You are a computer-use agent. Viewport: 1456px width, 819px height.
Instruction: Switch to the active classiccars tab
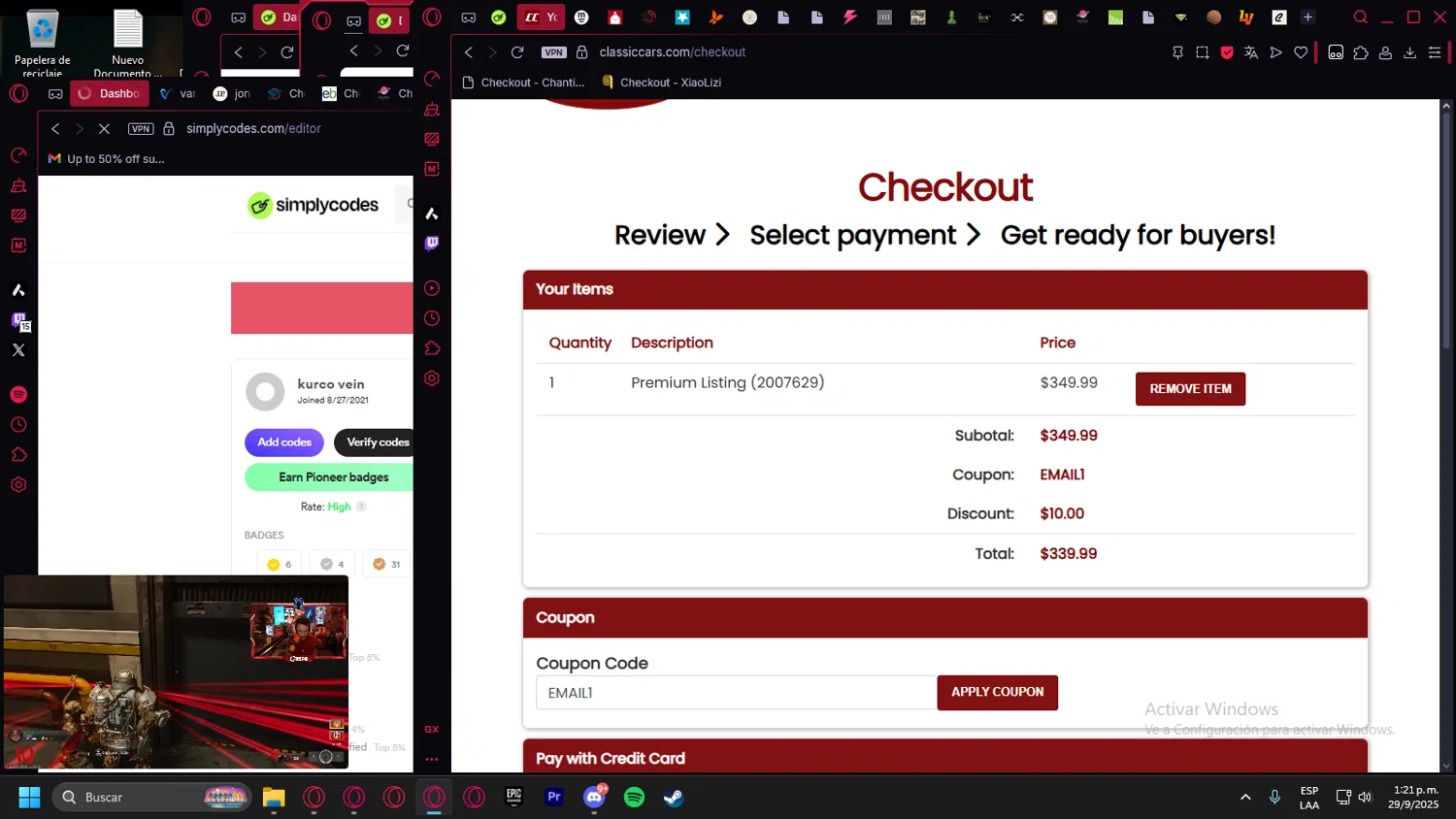(542, 17)
